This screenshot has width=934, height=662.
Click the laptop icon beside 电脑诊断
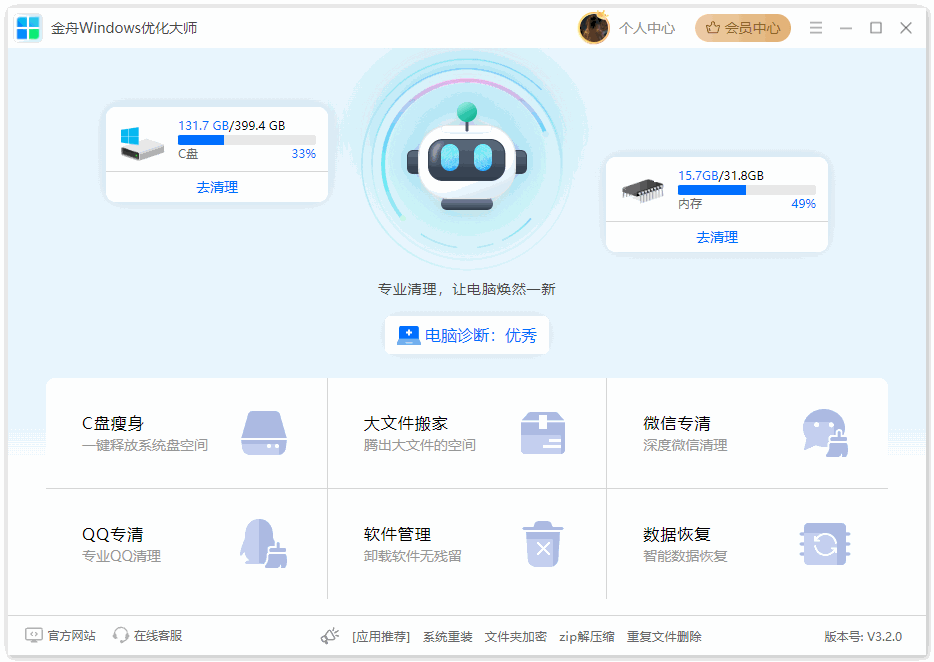click(408, 335)
